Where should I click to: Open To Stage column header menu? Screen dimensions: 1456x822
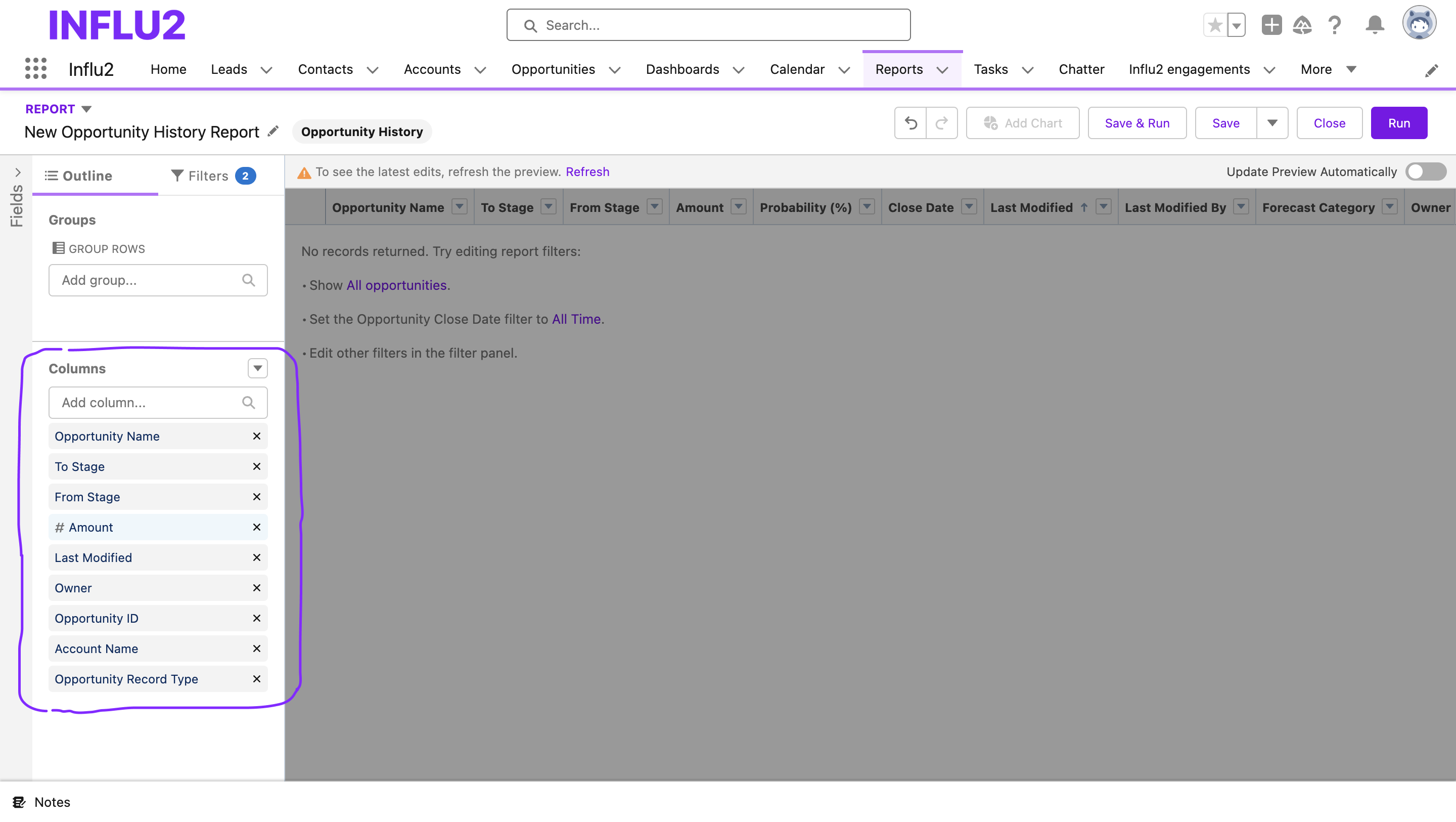pyautogui.click(x=548, y=206)
